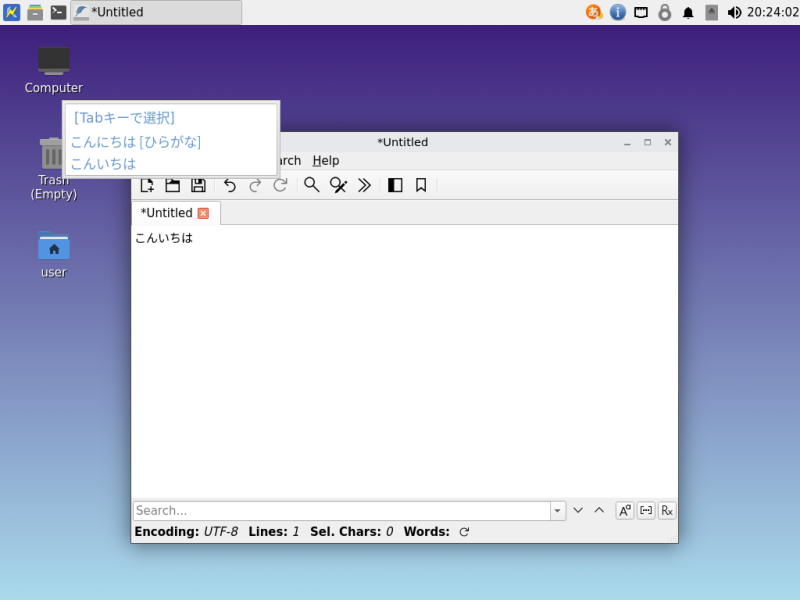
Task: Enable case-sensitive search matching
Action: point(625,510)
